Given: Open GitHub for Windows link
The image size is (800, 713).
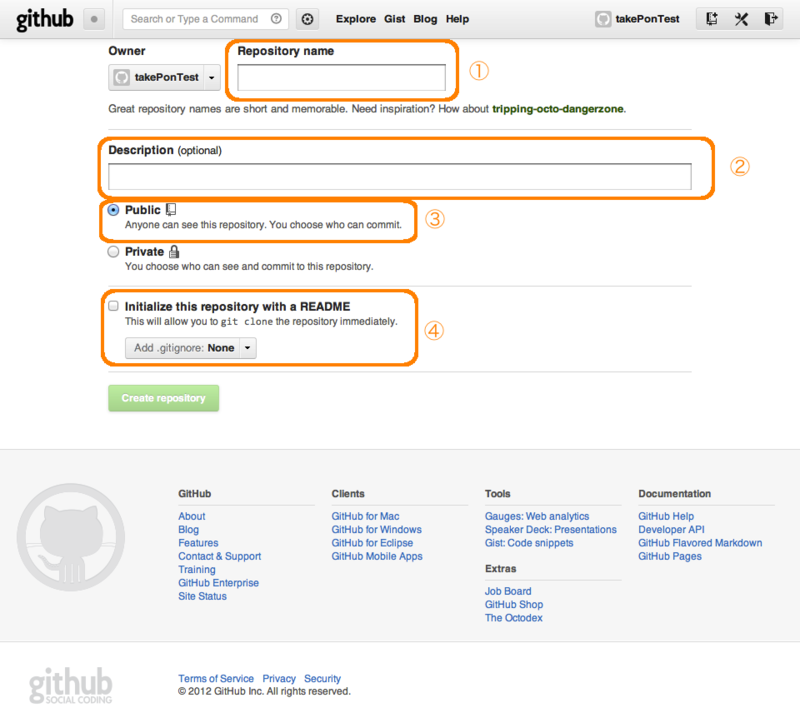Looking at the screenshot, I should [377, 530].
